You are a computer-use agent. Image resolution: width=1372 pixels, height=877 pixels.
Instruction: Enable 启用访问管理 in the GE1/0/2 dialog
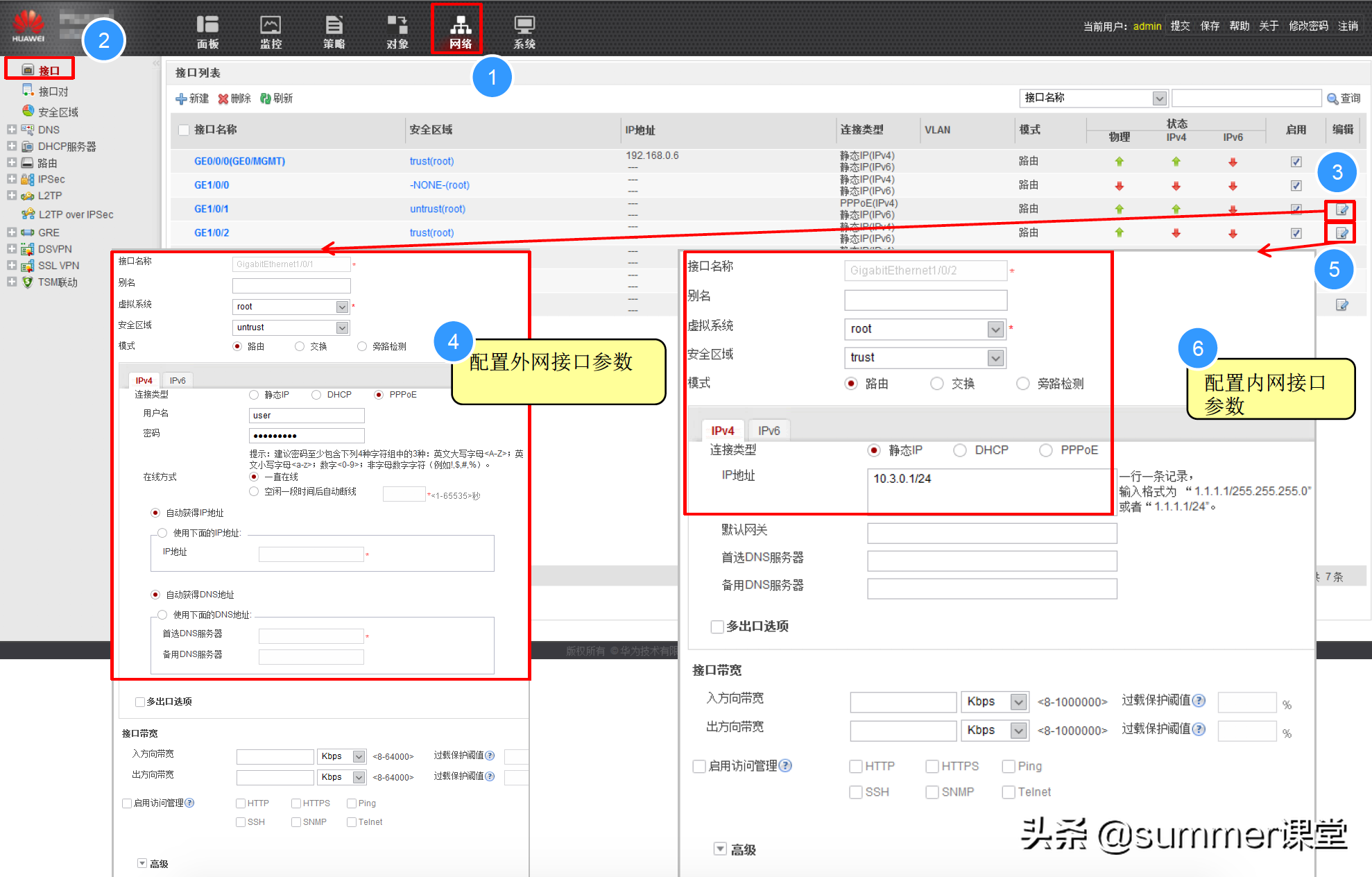(699, 766)
